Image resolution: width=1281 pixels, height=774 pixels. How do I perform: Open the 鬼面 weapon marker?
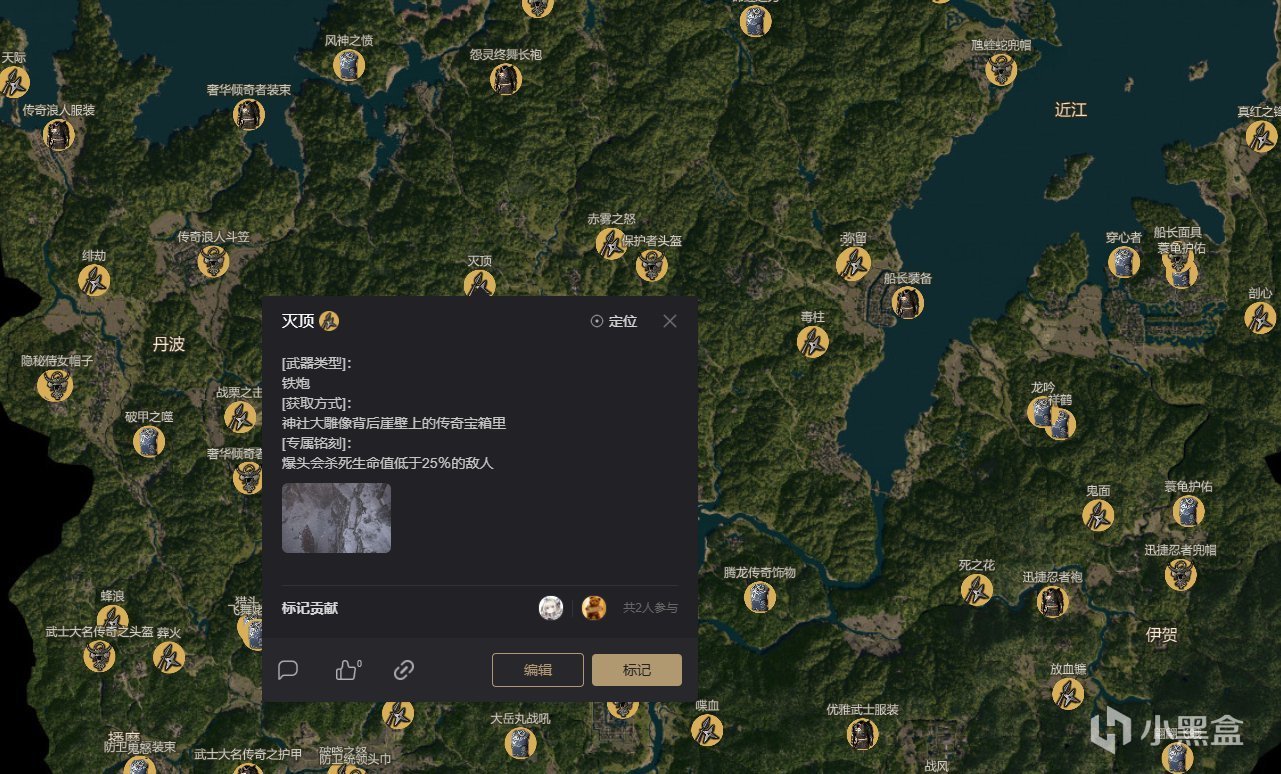coord(1098,515)
